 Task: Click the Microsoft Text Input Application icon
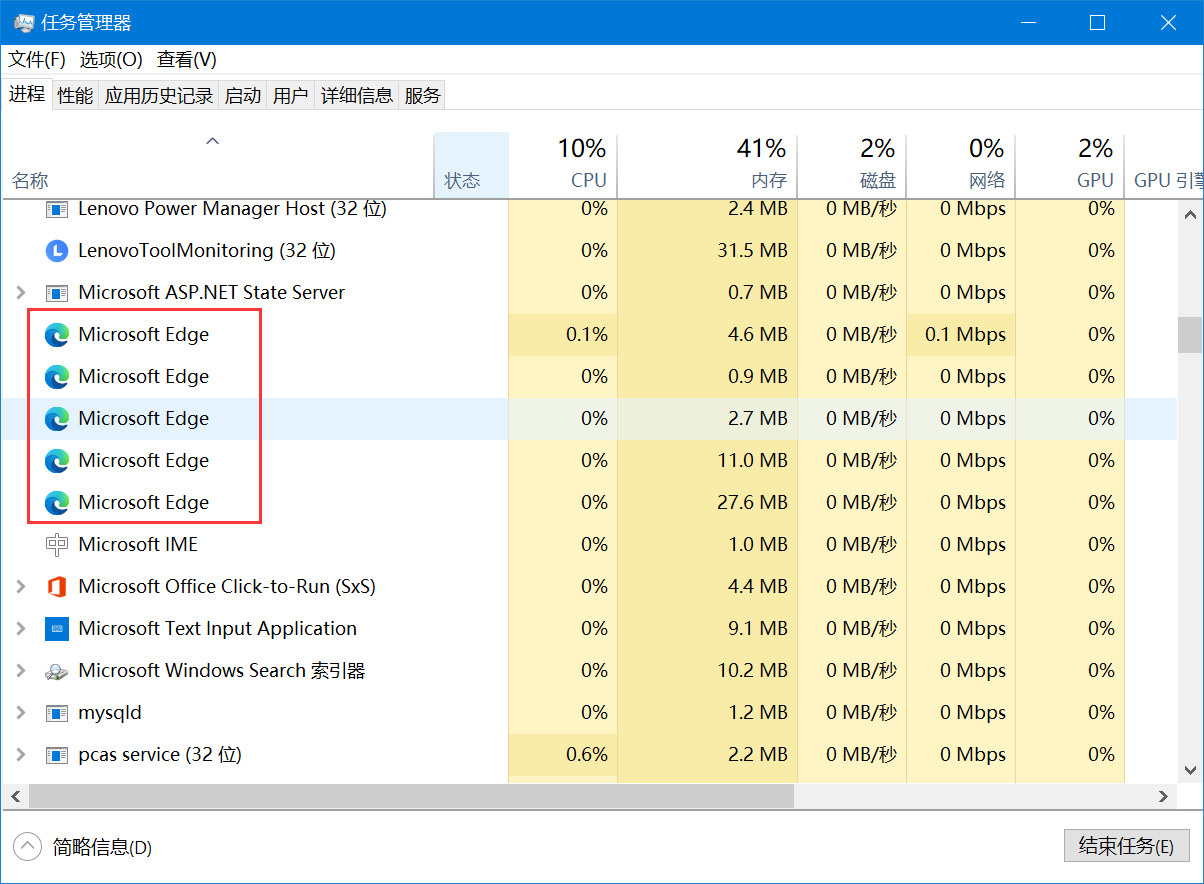(57, 629)
